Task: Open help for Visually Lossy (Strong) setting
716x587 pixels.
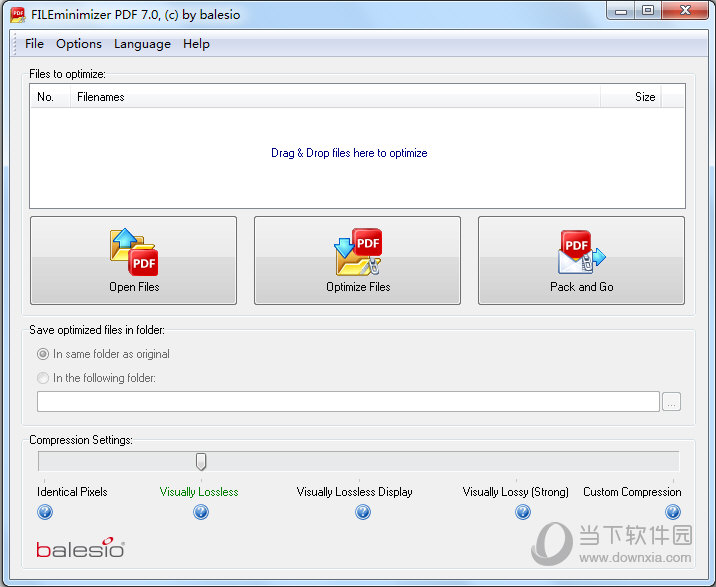Action: pyautogui.click(x=523, y=512)
